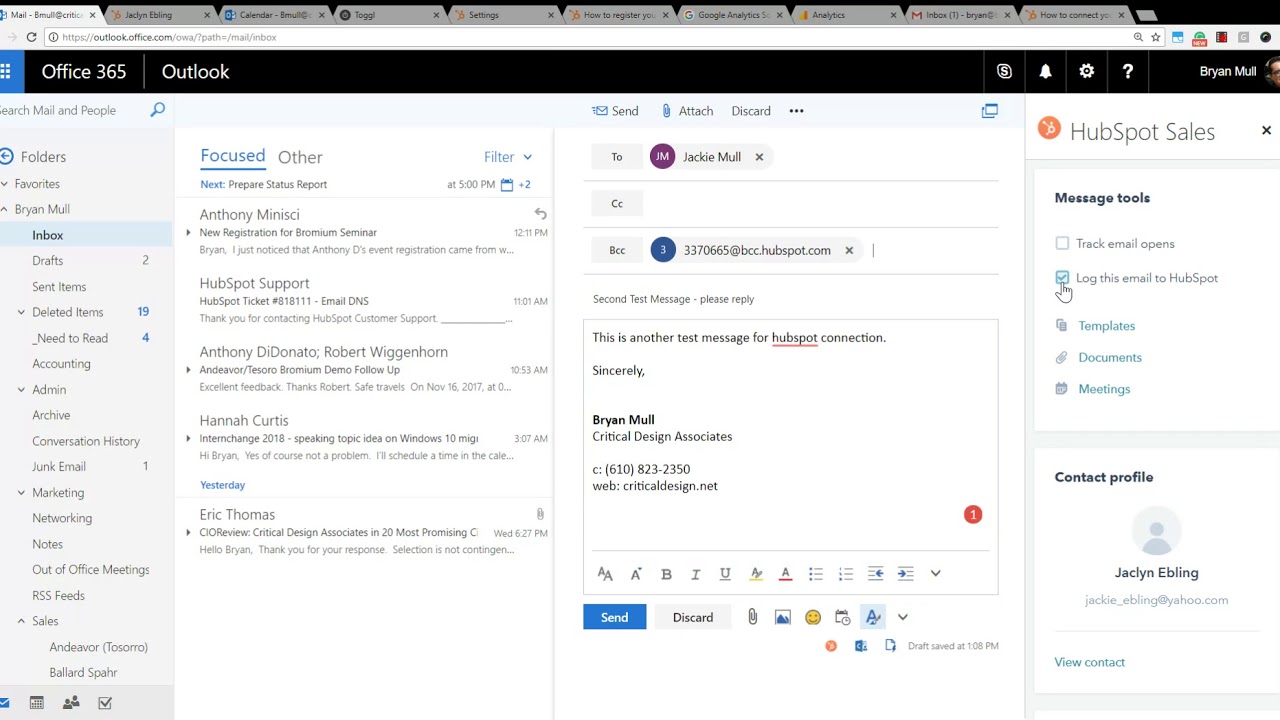The width and height of the screenshot is (1280, 720).
Task: Open HubSpot Templates link
Action: point(1106,326)
